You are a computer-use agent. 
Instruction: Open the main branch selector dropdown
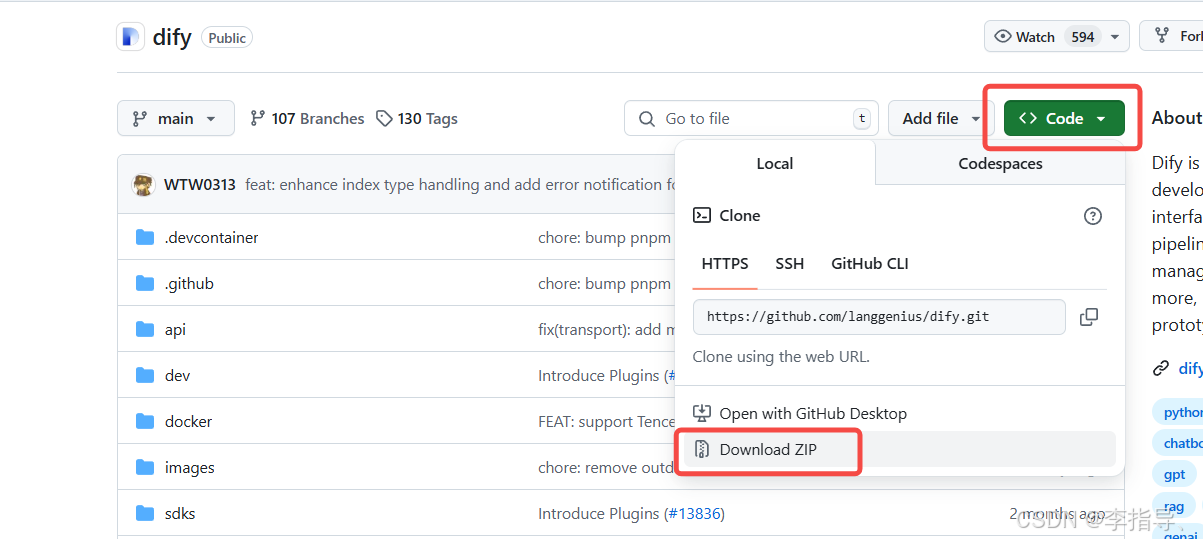point(176,118)
